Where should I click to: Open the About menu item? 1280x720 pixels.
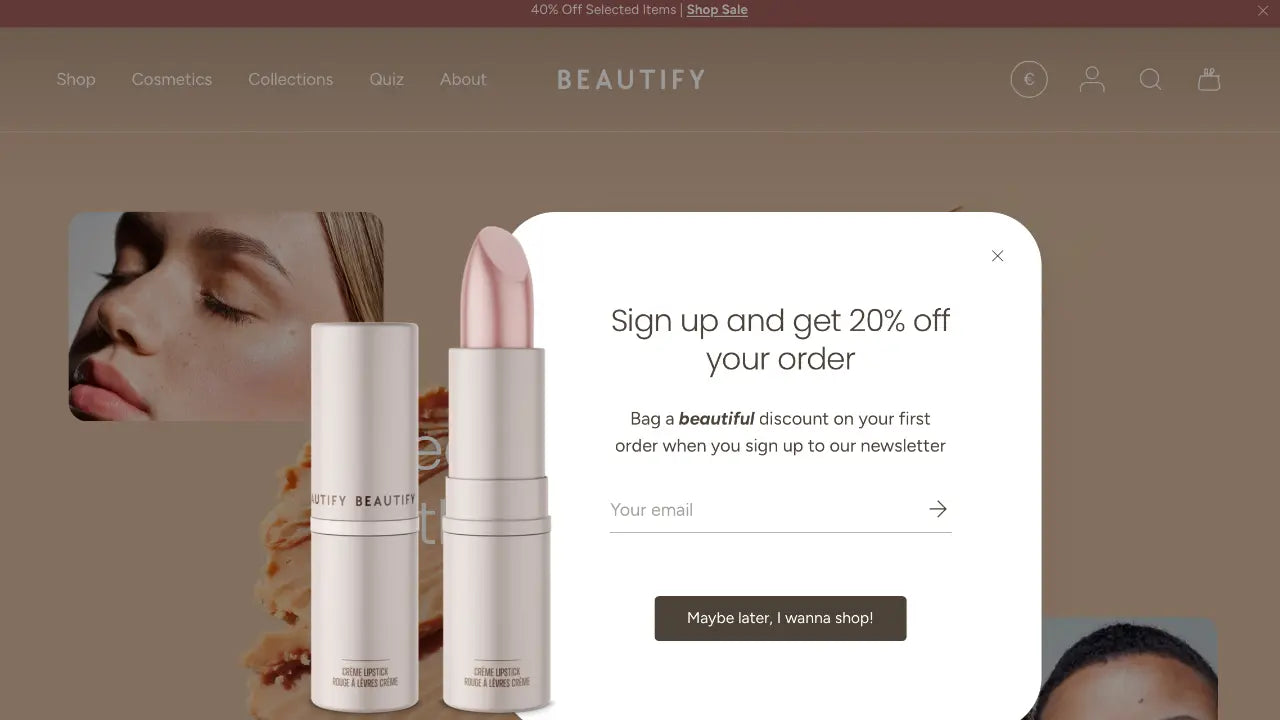click(x=463, y=79)
